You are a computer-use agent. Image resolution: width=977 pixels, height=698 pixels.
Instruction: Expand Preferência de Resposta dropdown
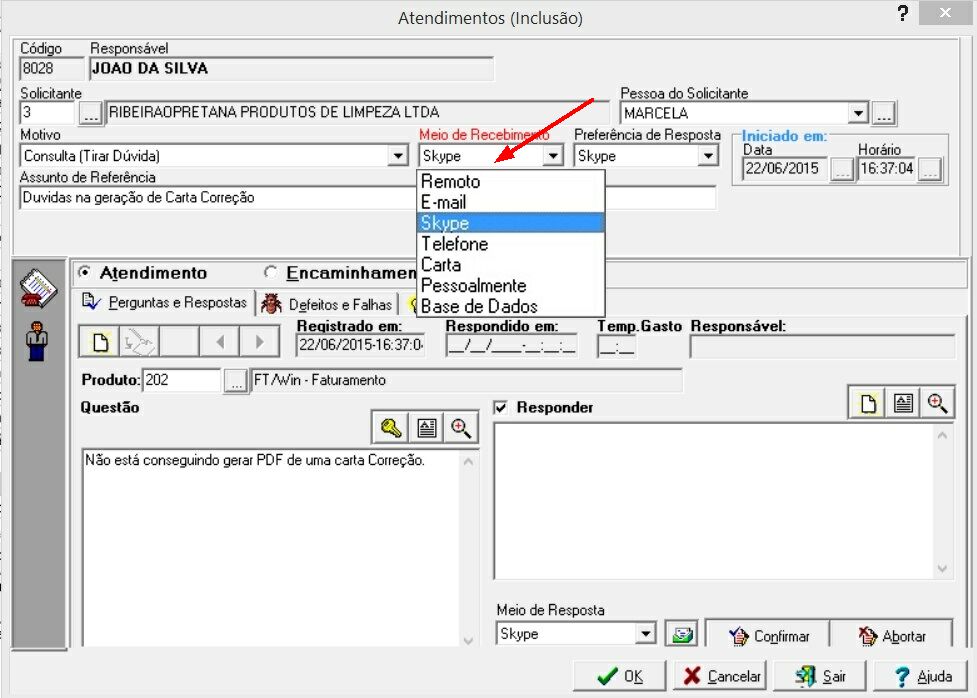click(708, 155)
